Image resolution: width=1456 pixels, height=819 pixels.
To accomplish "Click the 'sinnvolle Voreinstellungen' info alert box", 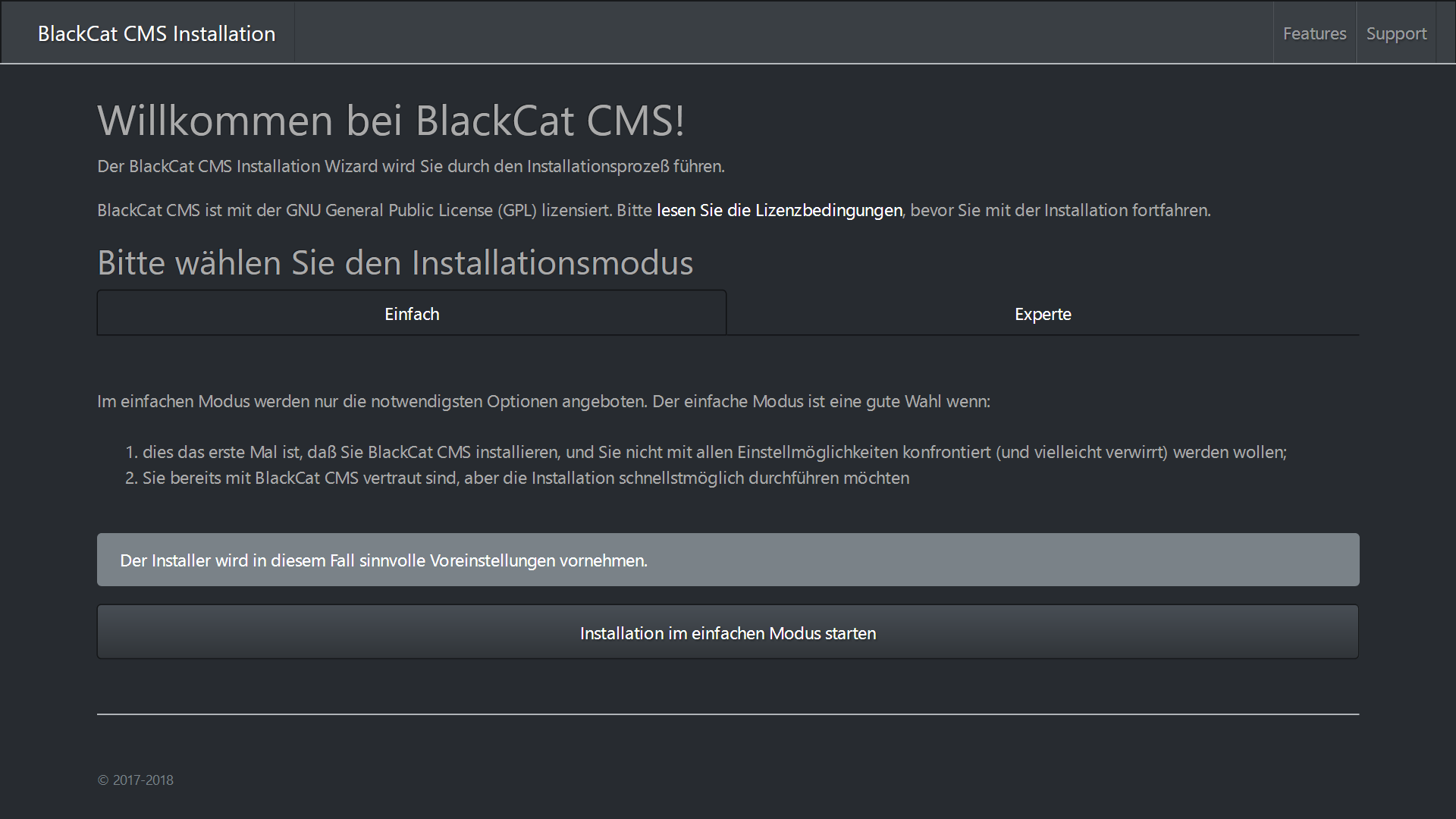I will [x=728, y=560].
